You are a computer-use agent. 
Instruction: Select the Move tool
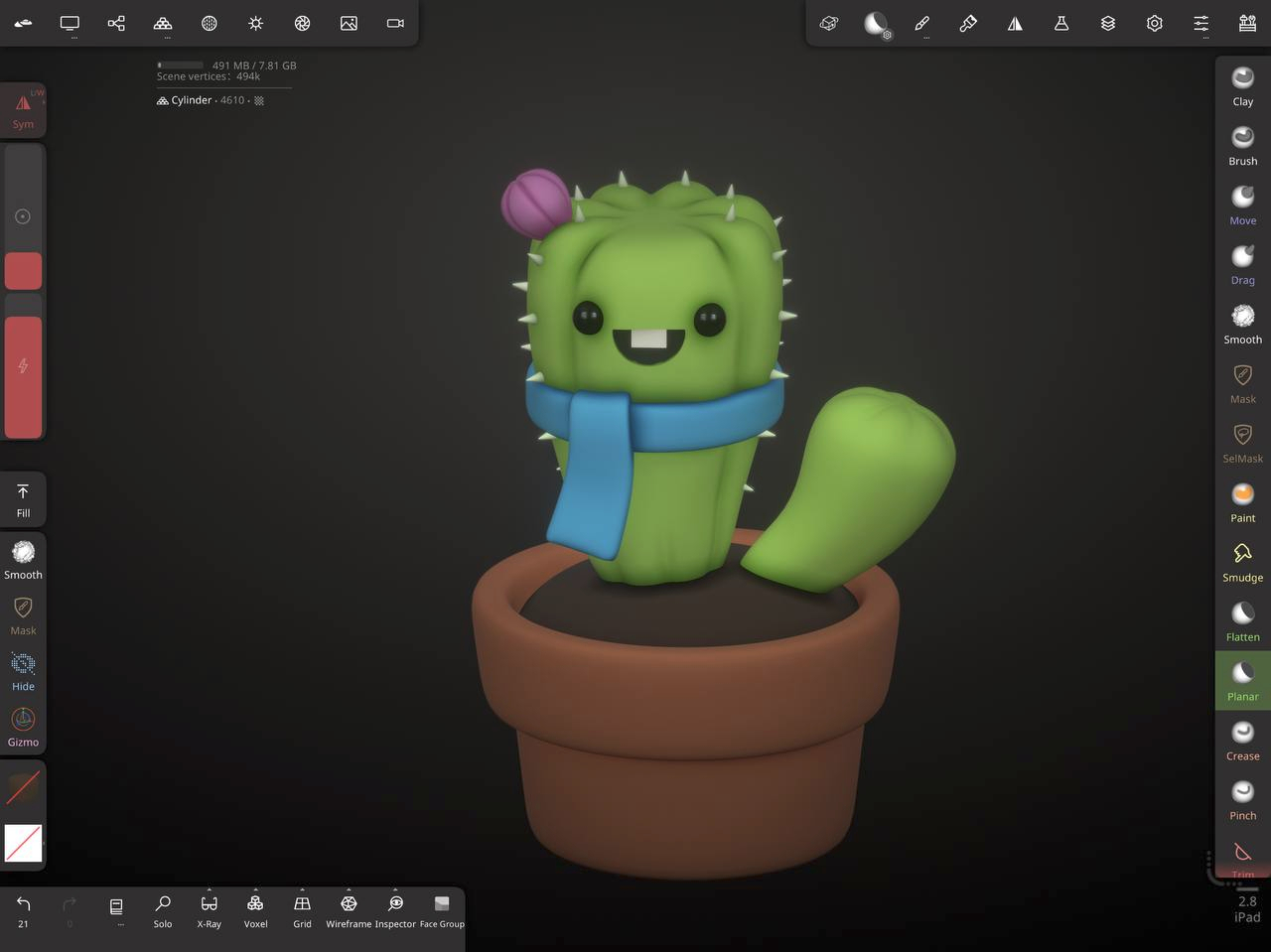[x=1242, y=205]
